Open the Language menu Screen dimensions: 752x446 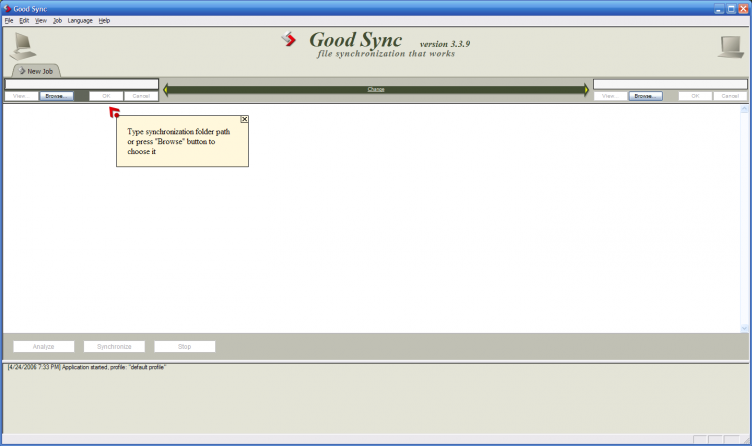coord(80,20)
